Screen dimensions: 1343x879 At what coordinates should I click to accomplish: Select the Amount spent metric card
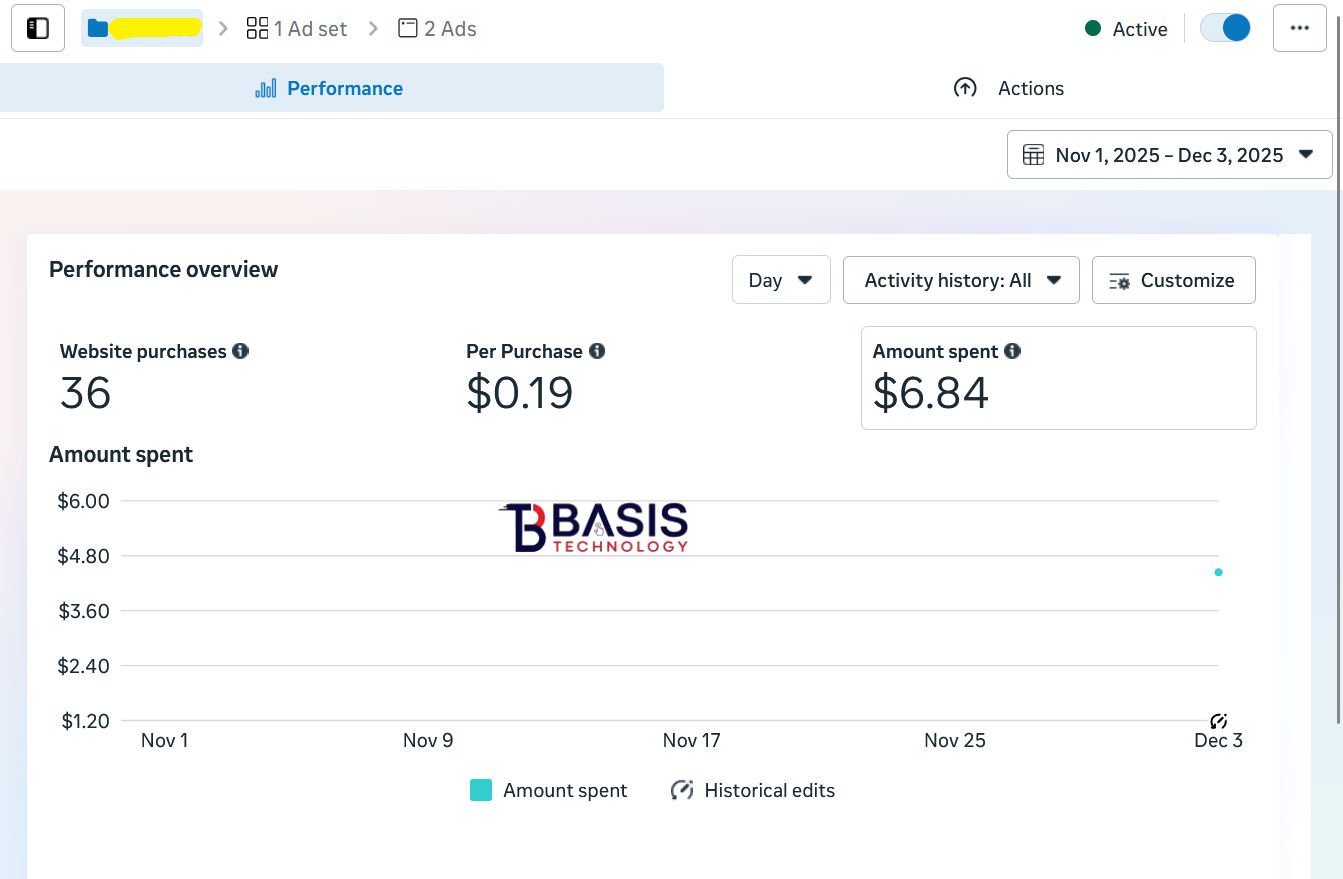1058,378
